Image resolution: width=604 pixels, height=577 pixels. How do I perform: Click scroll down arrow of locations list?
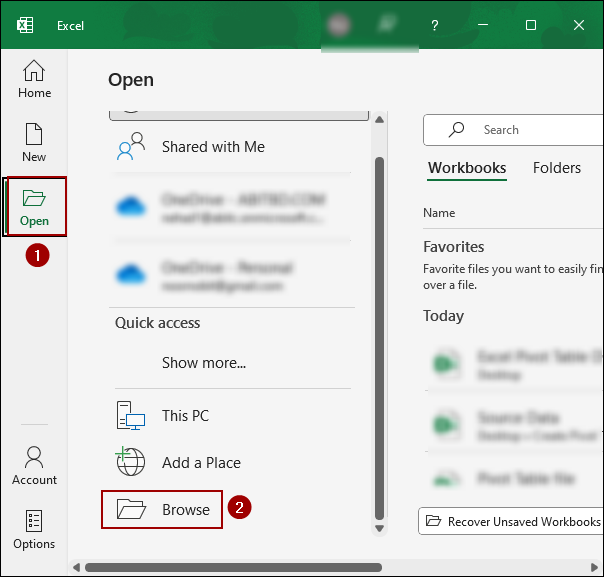click(379, 527)
